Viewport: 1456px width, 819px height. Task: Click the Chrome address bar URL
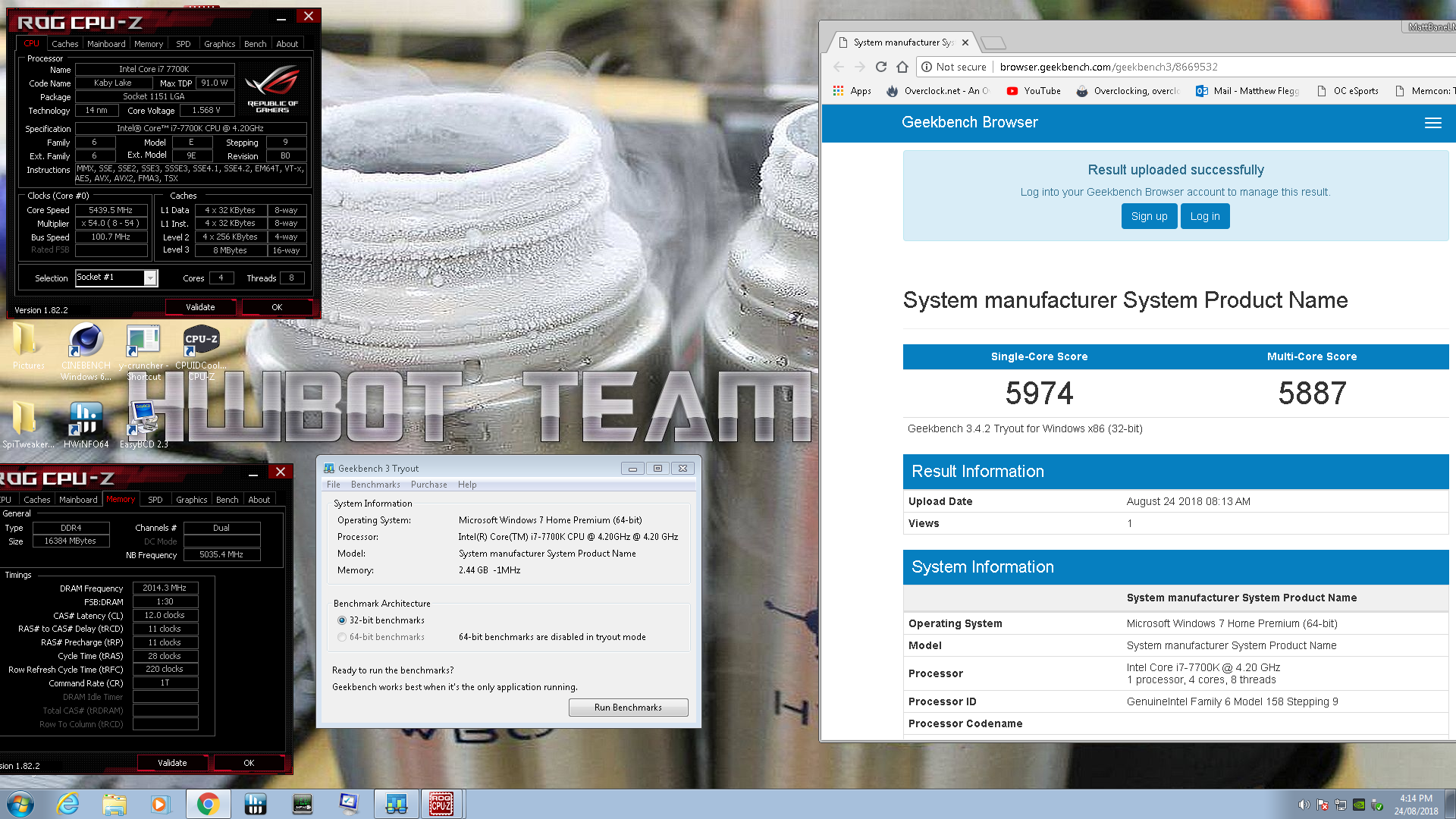pos(1109,67)
